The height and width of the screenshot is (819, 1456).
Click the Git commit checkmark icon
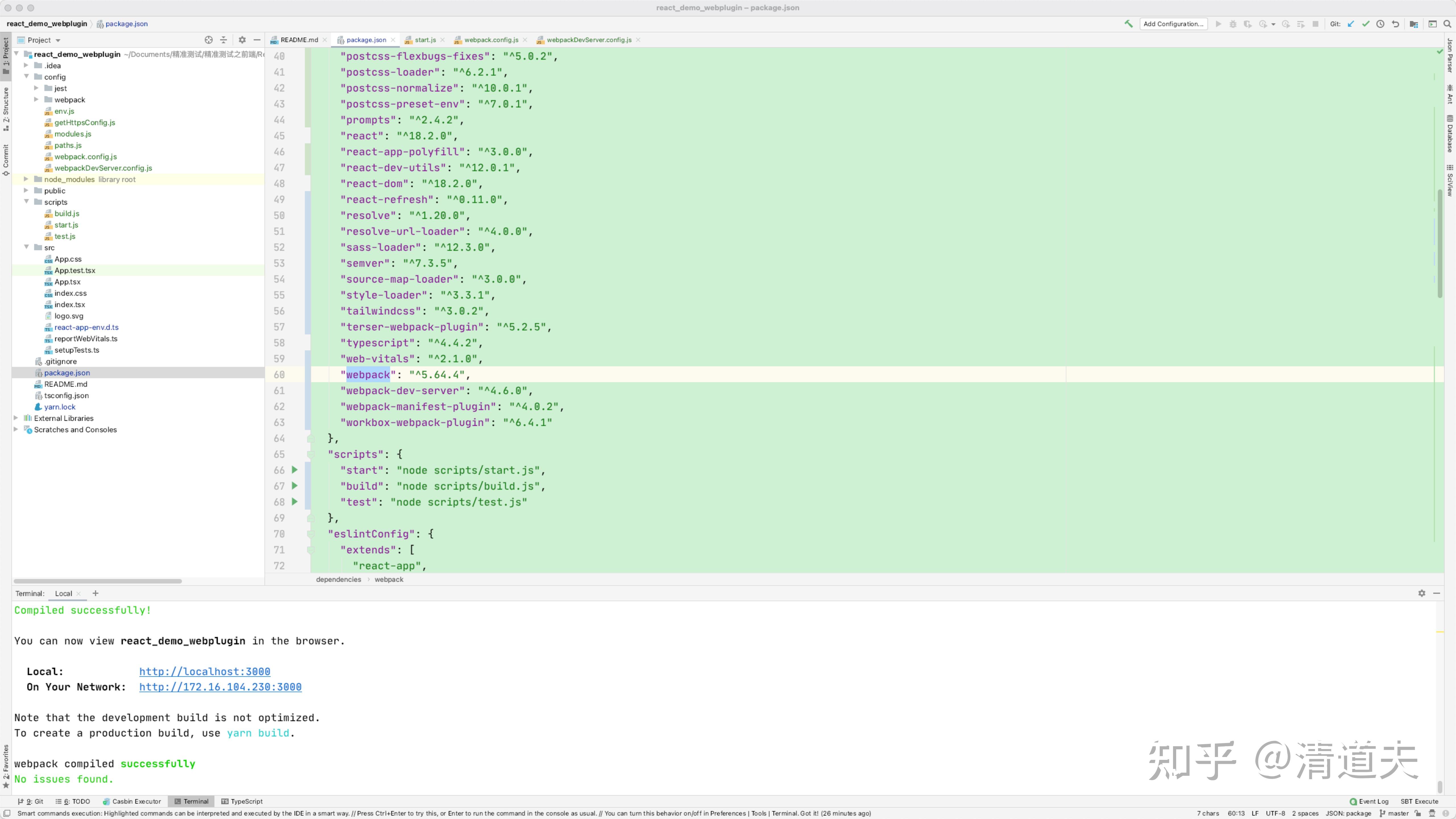point(1366,24)
